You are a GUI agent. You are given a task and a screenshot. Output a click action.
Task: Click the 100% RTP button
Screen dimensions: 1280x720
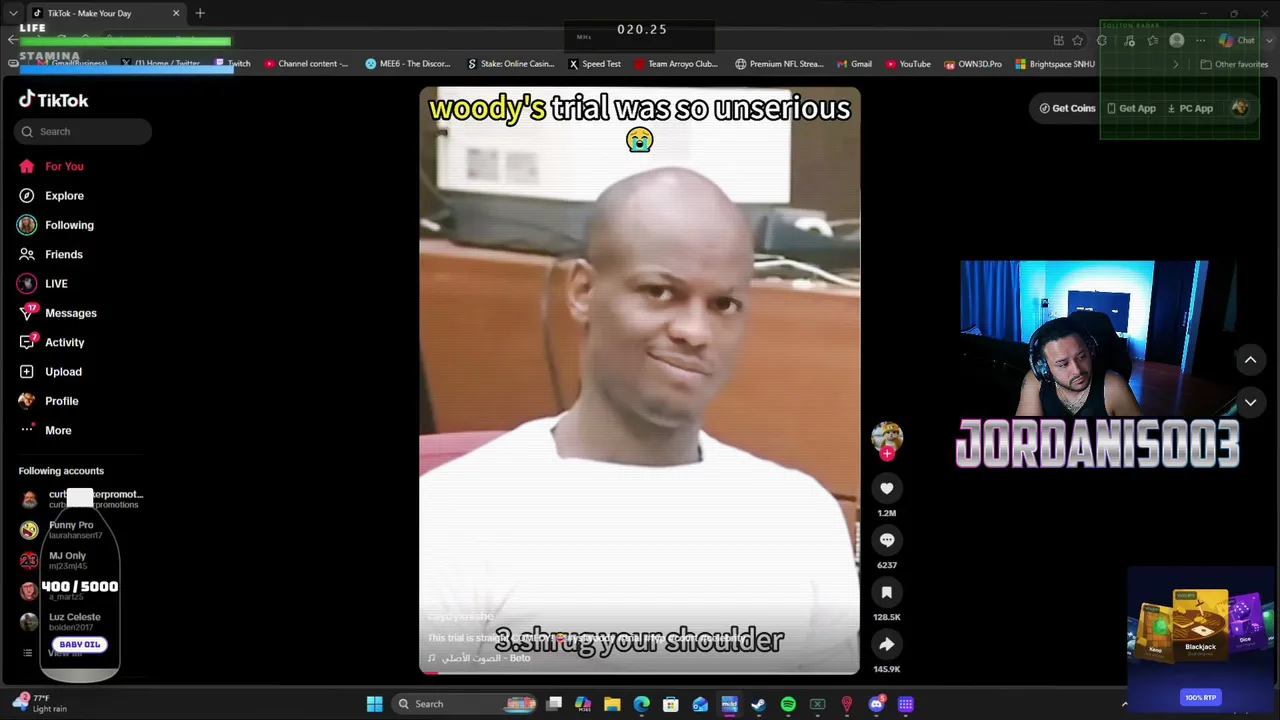coord(1201,697)
